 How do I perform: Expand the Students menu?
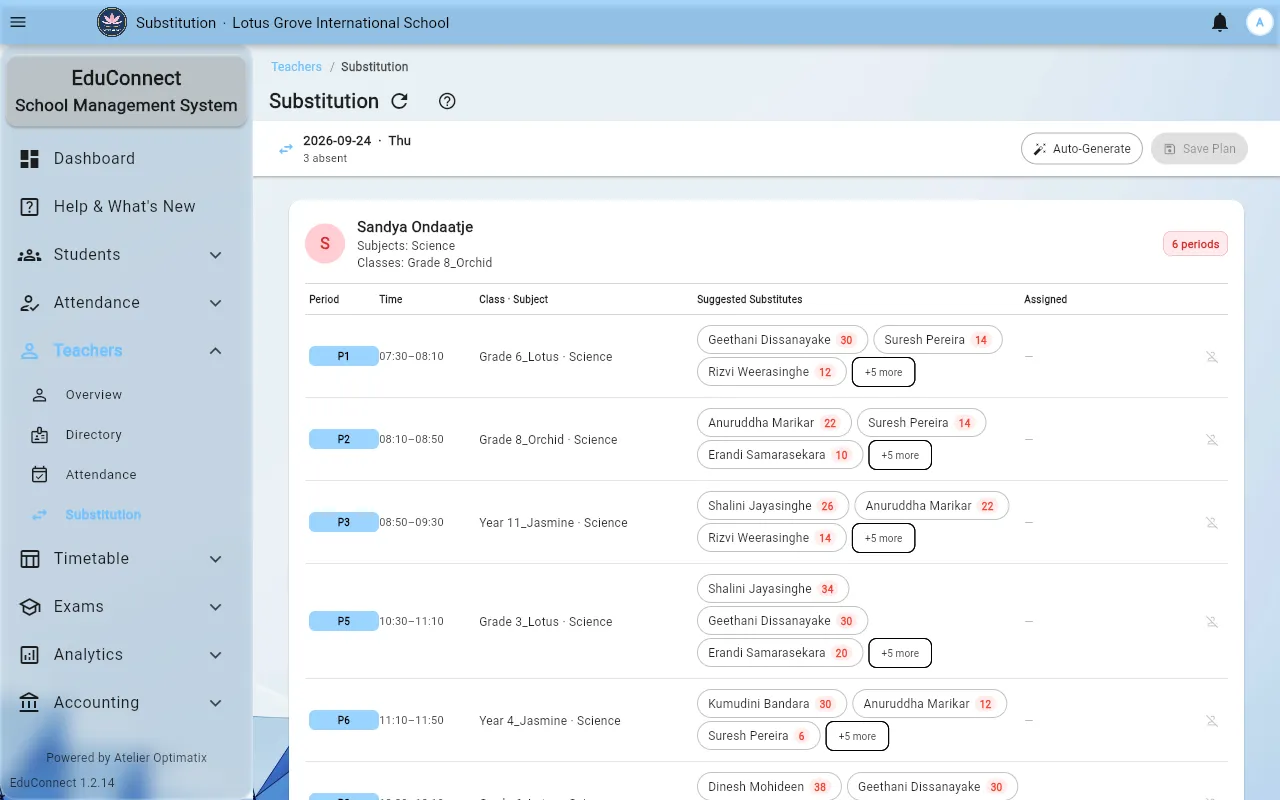(x=126, y=254)
